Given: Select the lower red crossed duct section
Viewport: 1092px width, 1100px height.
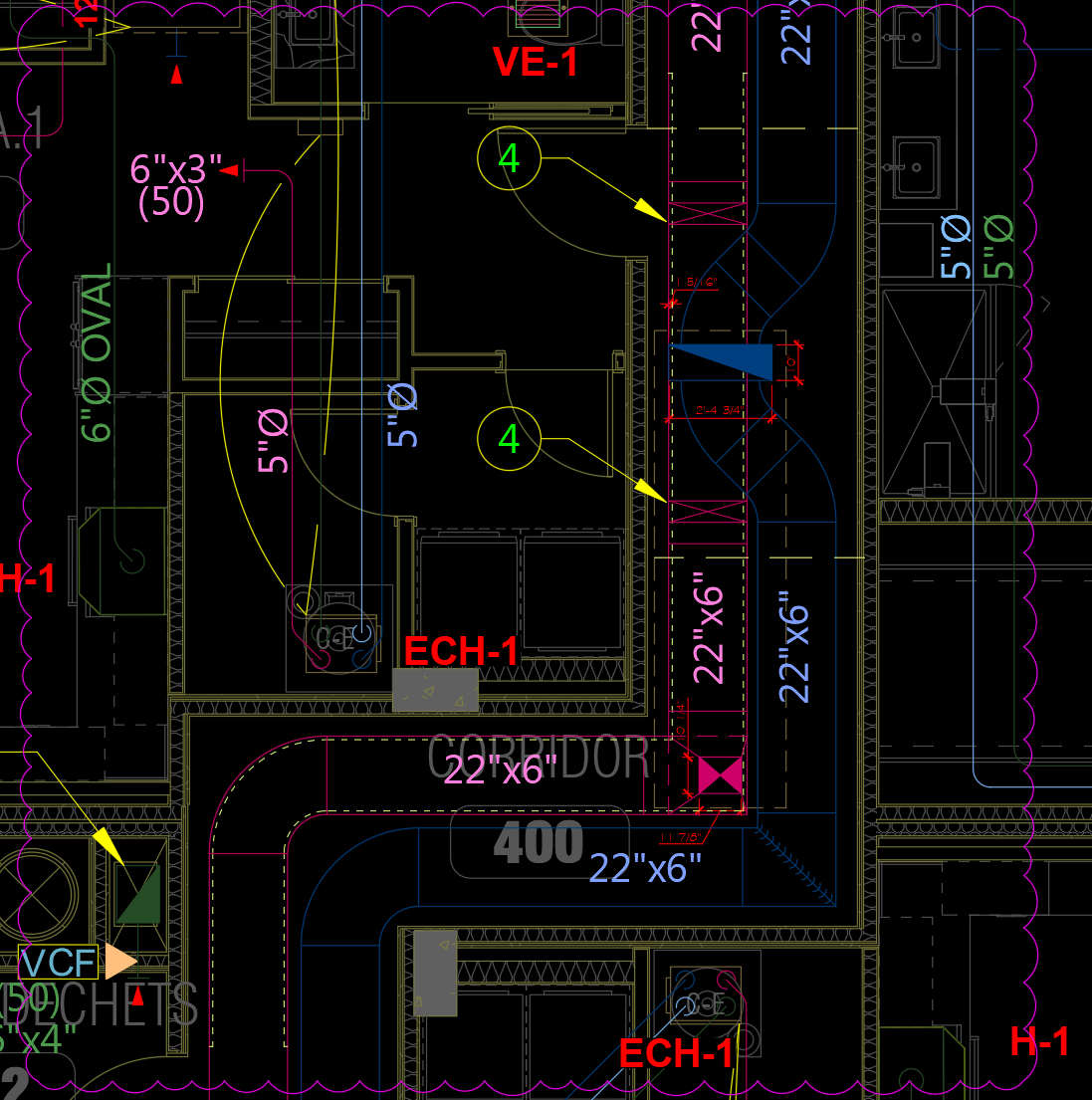Looking at the screenshot, I should coord(707,513).
